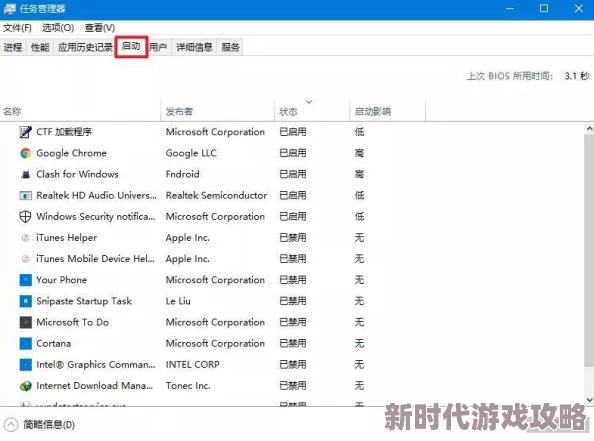Switch to the 应用历史记录 tab
The height and width of the screenshot is (441, 594).
[85, 47]
